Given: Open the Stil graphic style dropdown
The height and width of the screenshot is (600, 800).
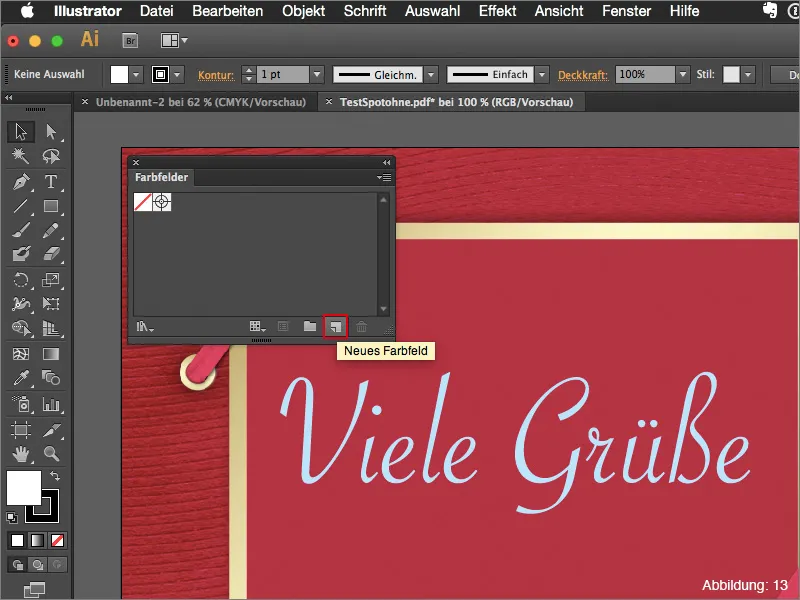Looking at the screenshot, I should pos(748,74).
